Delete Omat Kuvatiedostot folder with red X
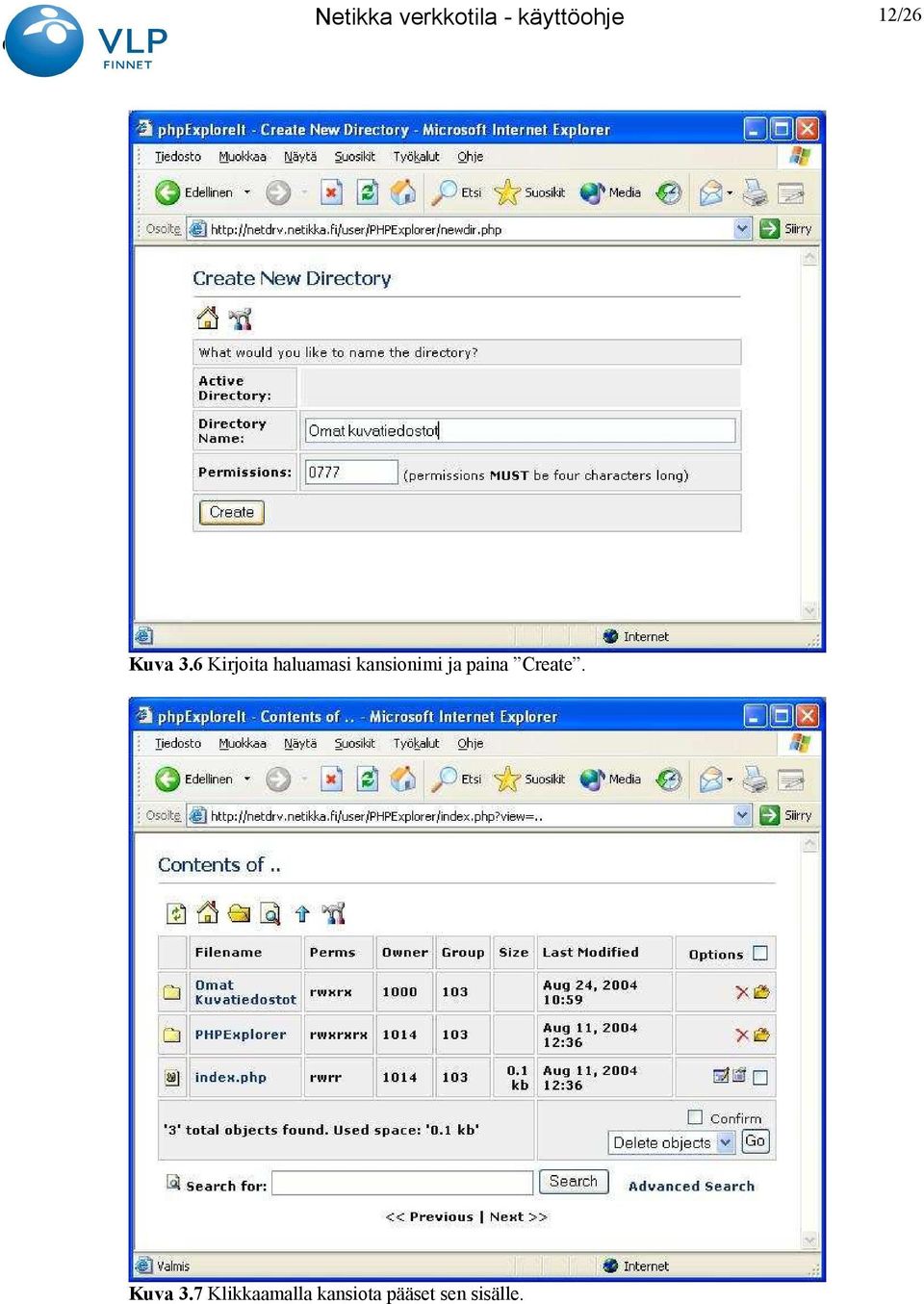The height and width of the screenshot is (1304, 924). (x=741, y=992)
